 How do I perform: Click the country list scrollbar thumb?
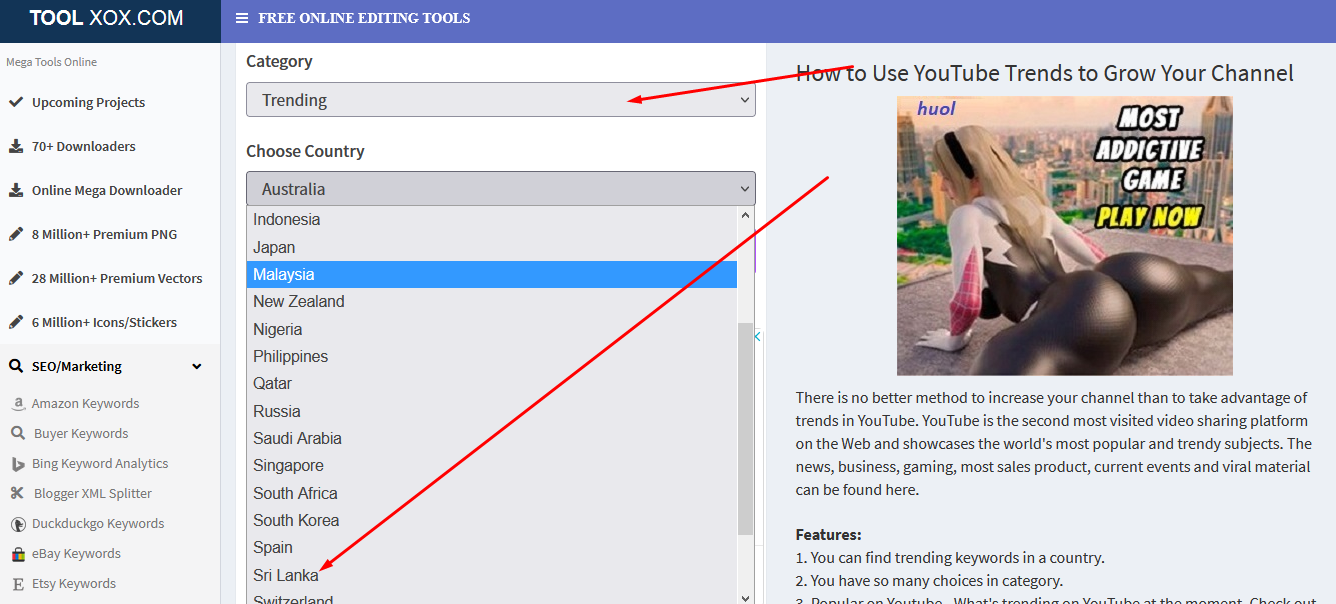coord(745,429)
